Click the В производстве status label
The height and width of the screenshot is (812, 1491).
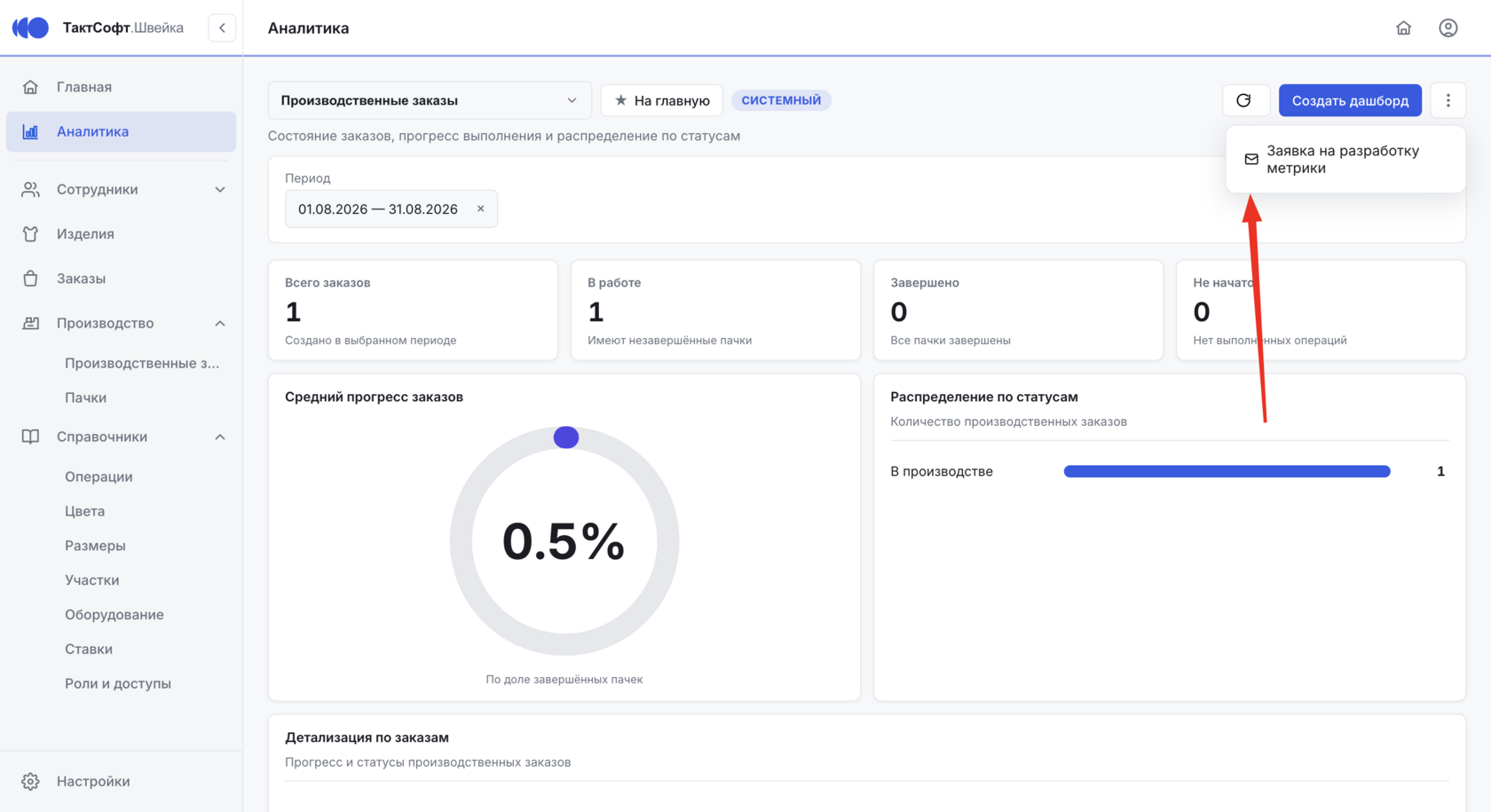[x=942, y=471]
